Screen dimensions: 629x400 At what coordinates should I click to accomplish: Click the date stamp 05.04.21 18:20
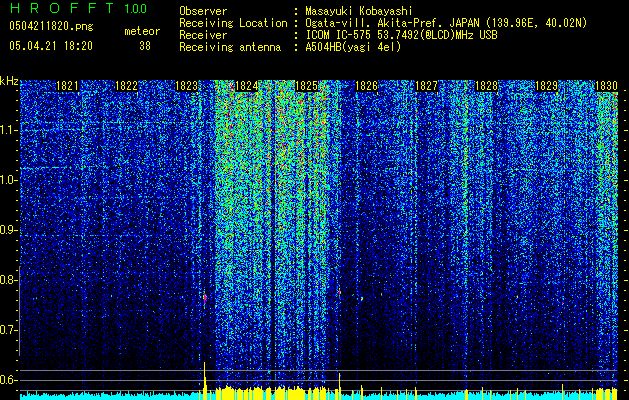point(51,46)
